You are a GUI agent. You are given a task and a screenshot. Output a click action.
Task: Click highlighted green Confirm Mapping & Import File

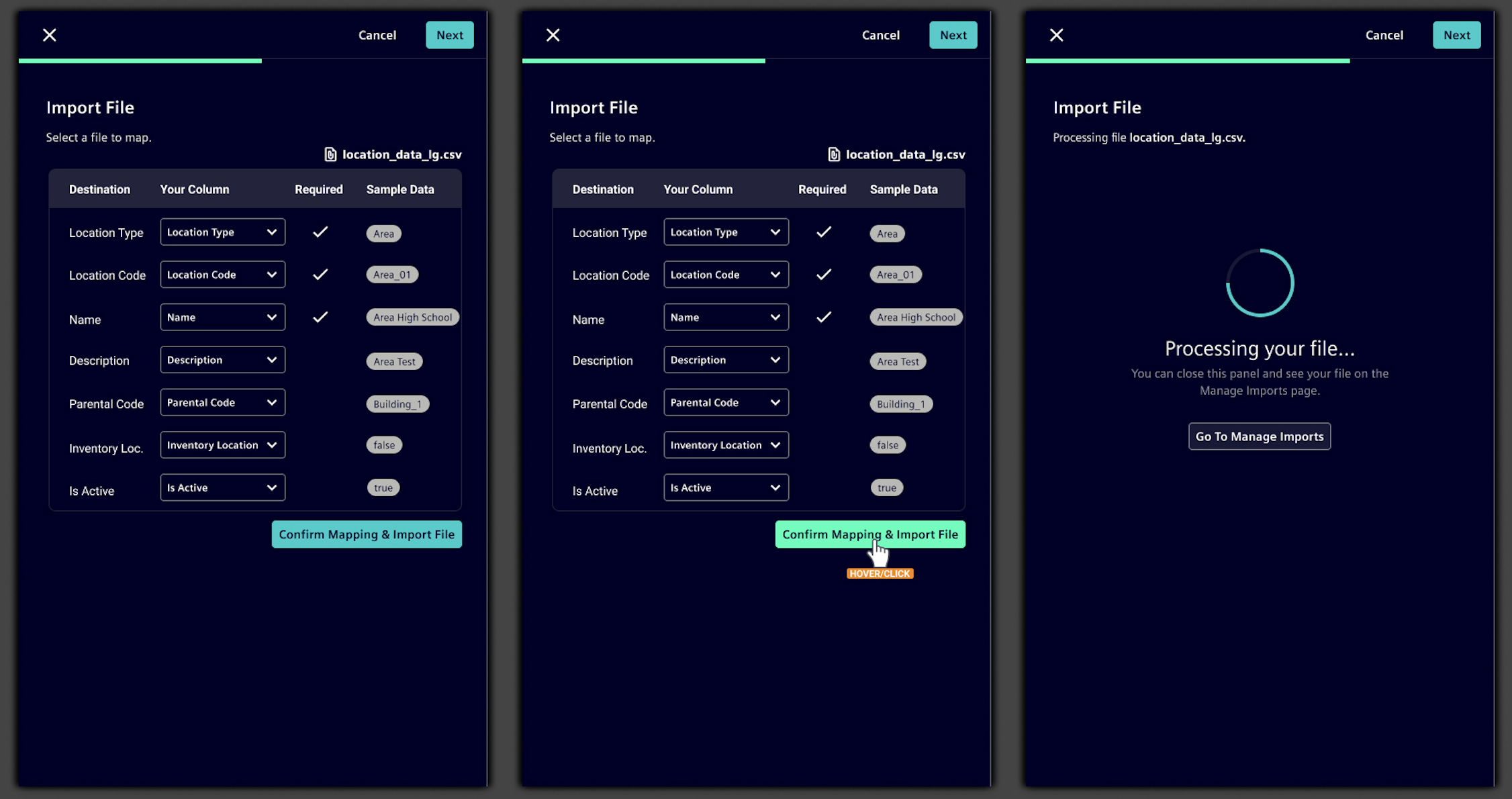(x=869, y=534)
